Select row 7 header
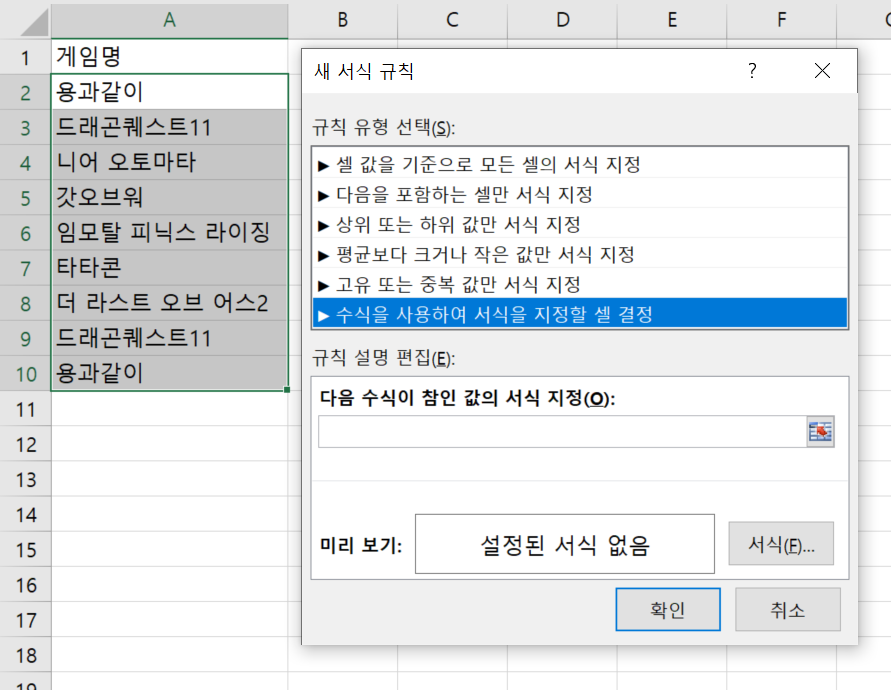Viewport: 891px width, 690px height. tap(26, 268)
